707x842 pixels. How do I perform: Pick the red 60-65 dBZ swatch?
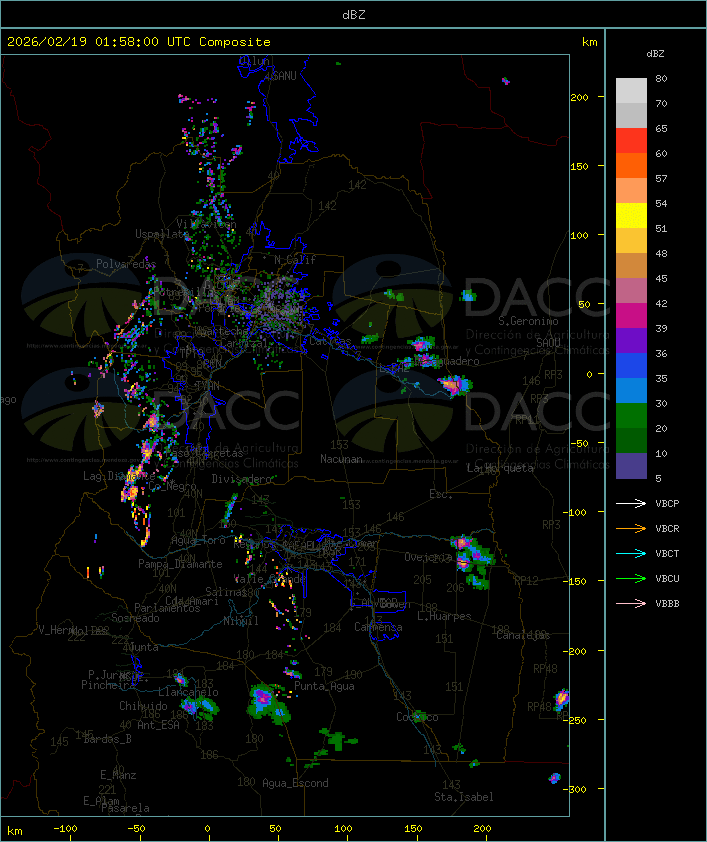[631, 141]
